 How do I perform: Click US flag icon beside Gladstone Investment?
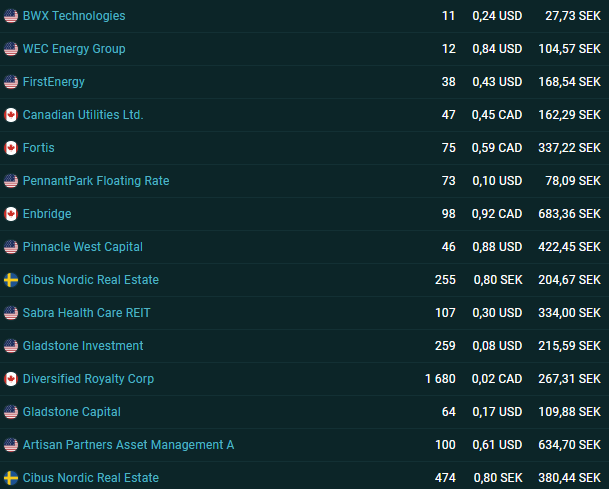[11, 346]
